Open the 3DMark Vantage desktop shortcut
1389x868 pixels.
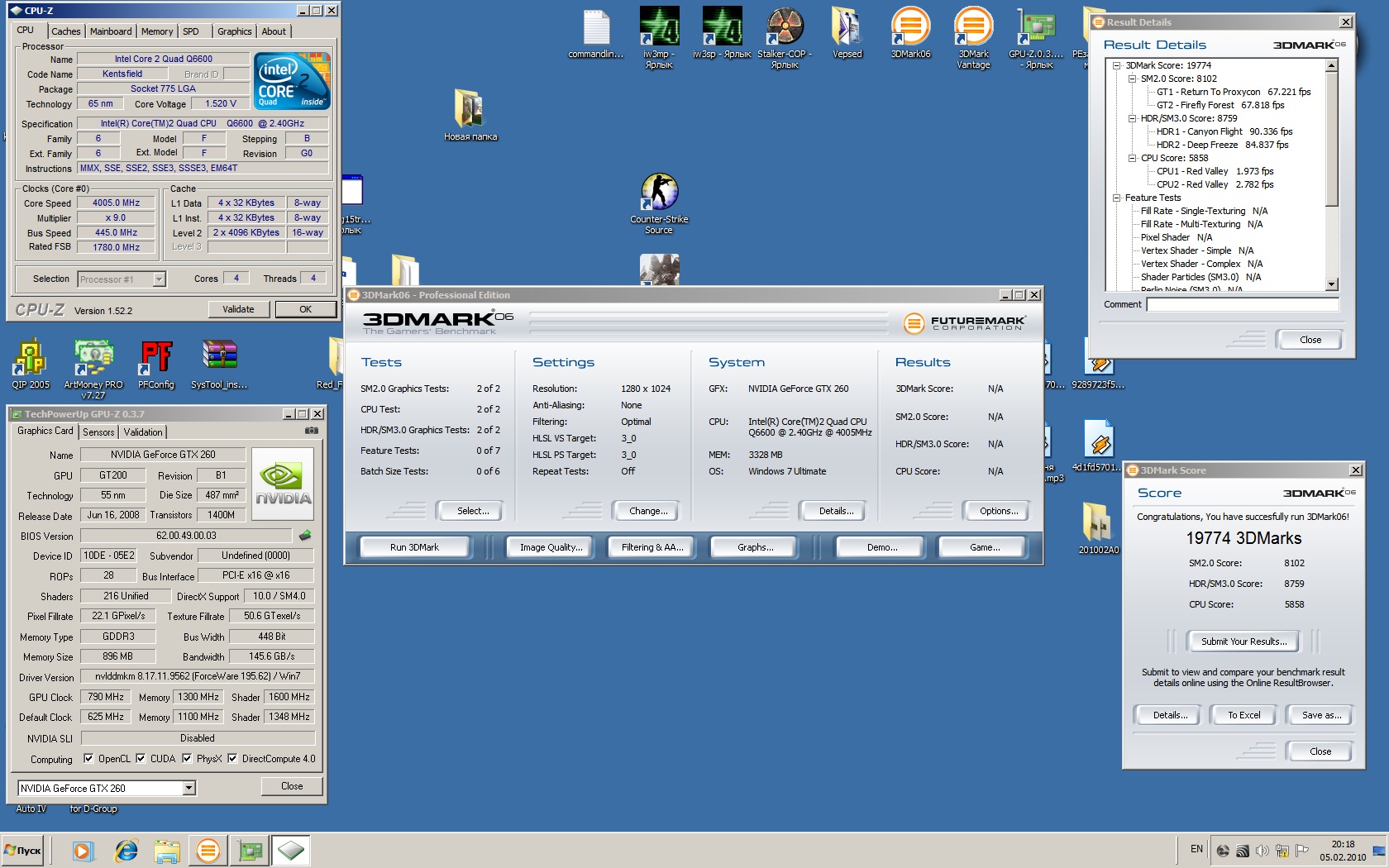click(x=973, y=38)
